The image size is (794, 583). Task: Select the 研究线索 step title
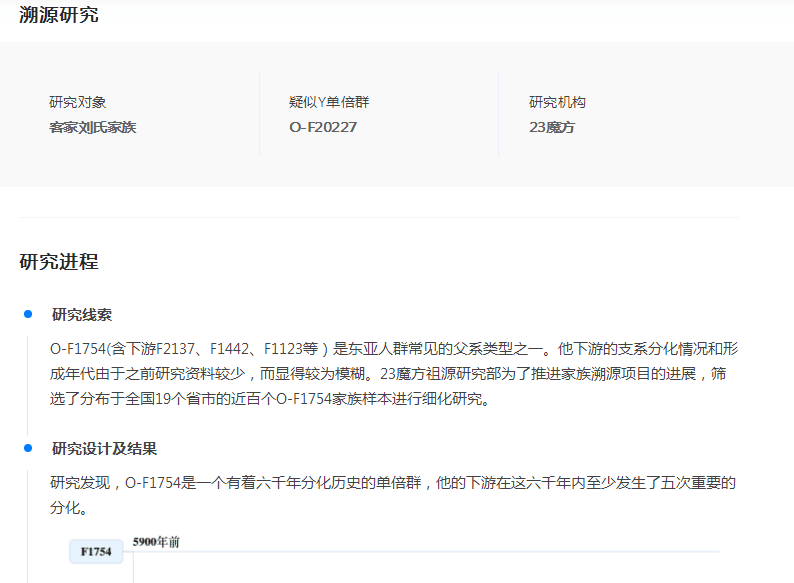pos(82,315)
